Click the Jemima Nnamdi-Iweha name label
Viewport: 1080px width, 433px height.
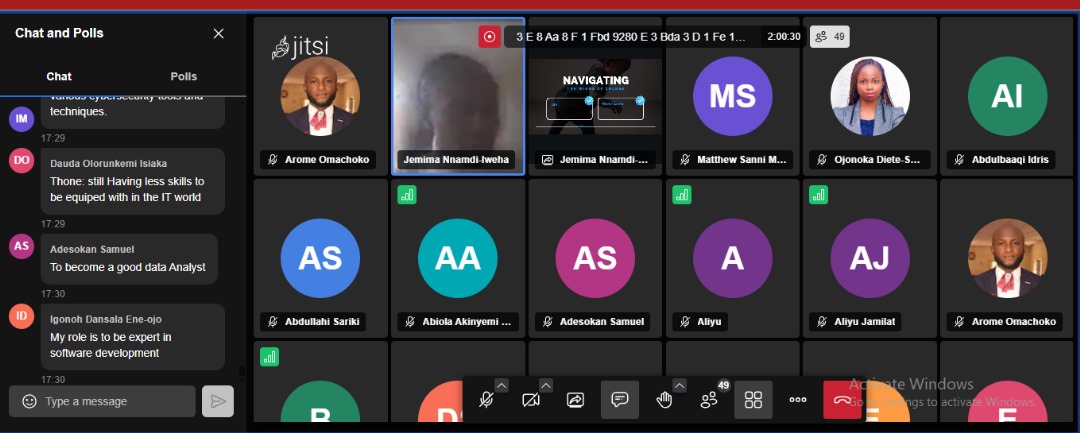[x=456, y=160]
